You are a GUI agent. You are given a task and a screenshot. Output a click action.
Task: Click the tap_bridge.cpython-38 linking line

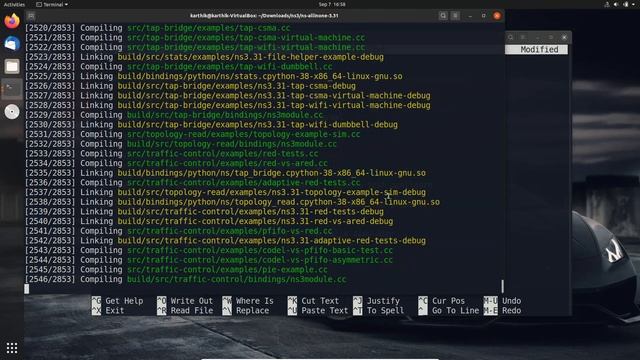(x=225, y=173)
